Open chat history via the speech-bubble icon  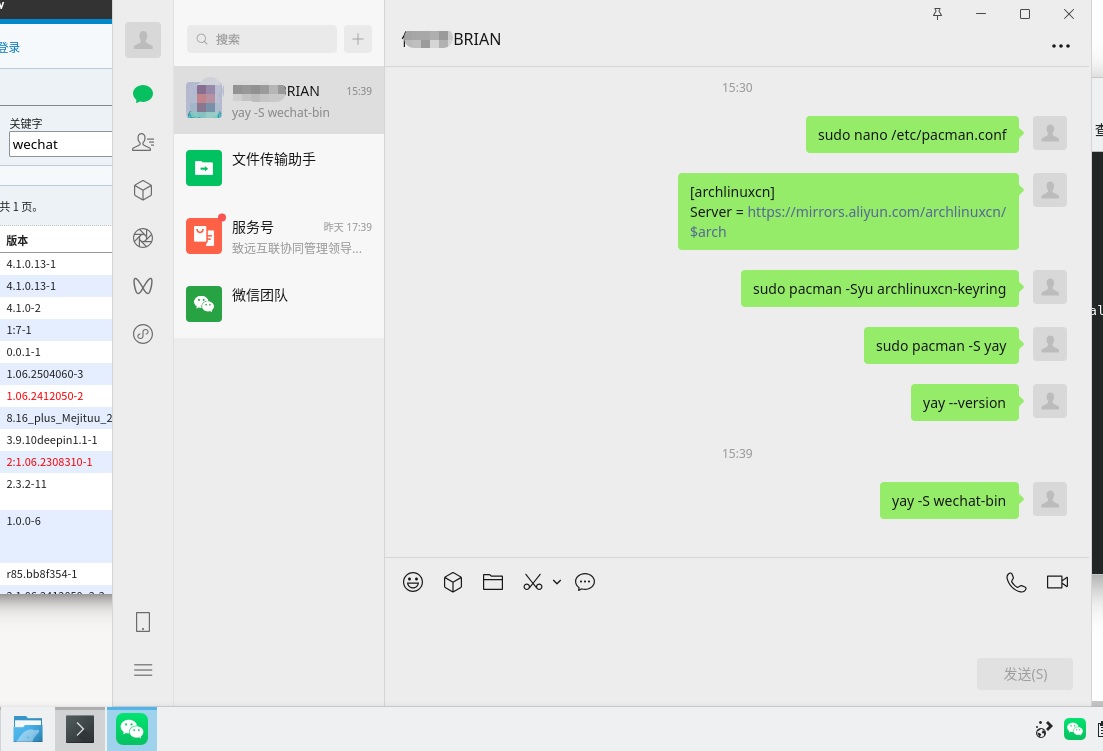click(585, 582)
